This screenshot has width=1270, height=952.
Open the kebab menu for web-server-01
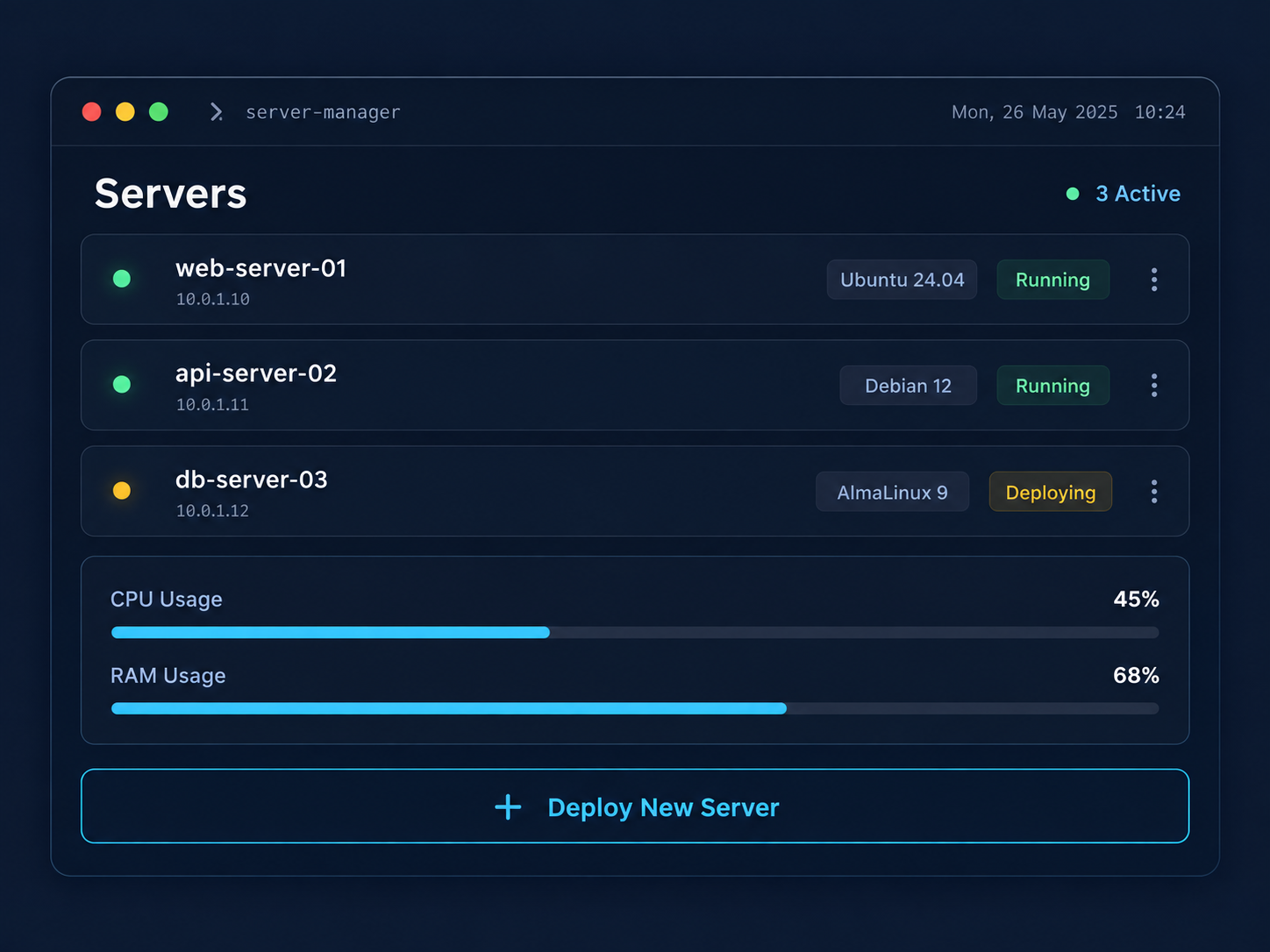point(1154,280)
